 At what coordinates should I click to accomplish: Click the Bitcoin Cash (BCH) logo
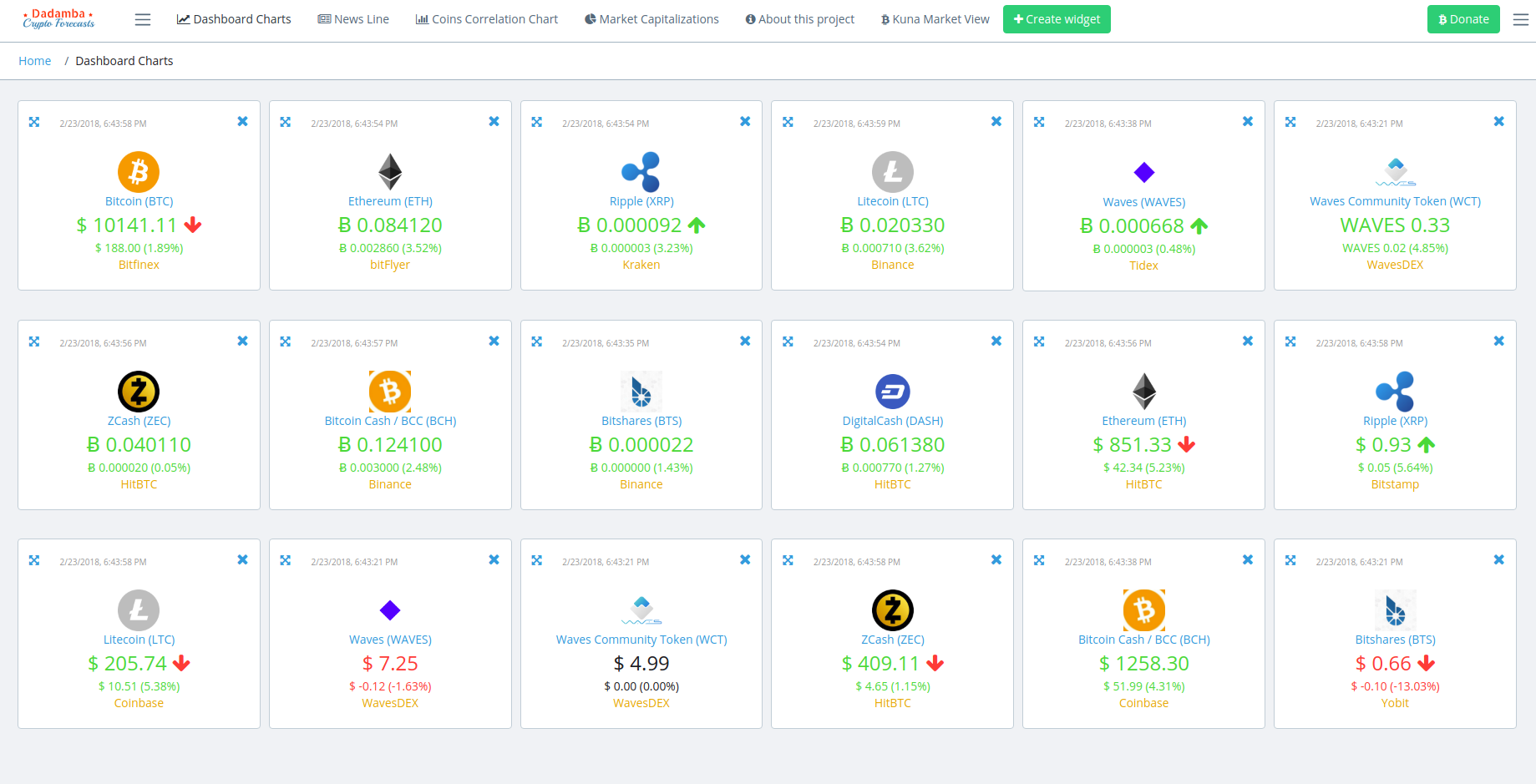coord(389,391)
